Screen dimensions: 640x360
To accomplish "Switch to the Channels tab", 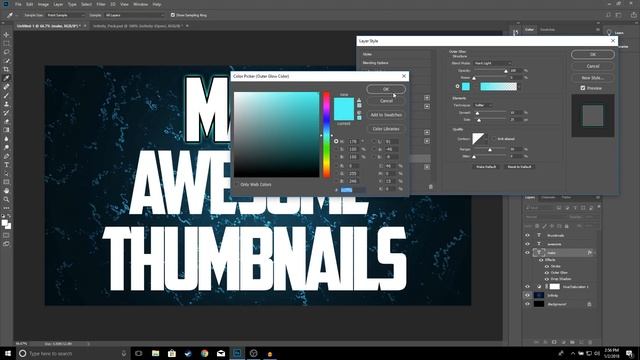I will click(548, 198).
